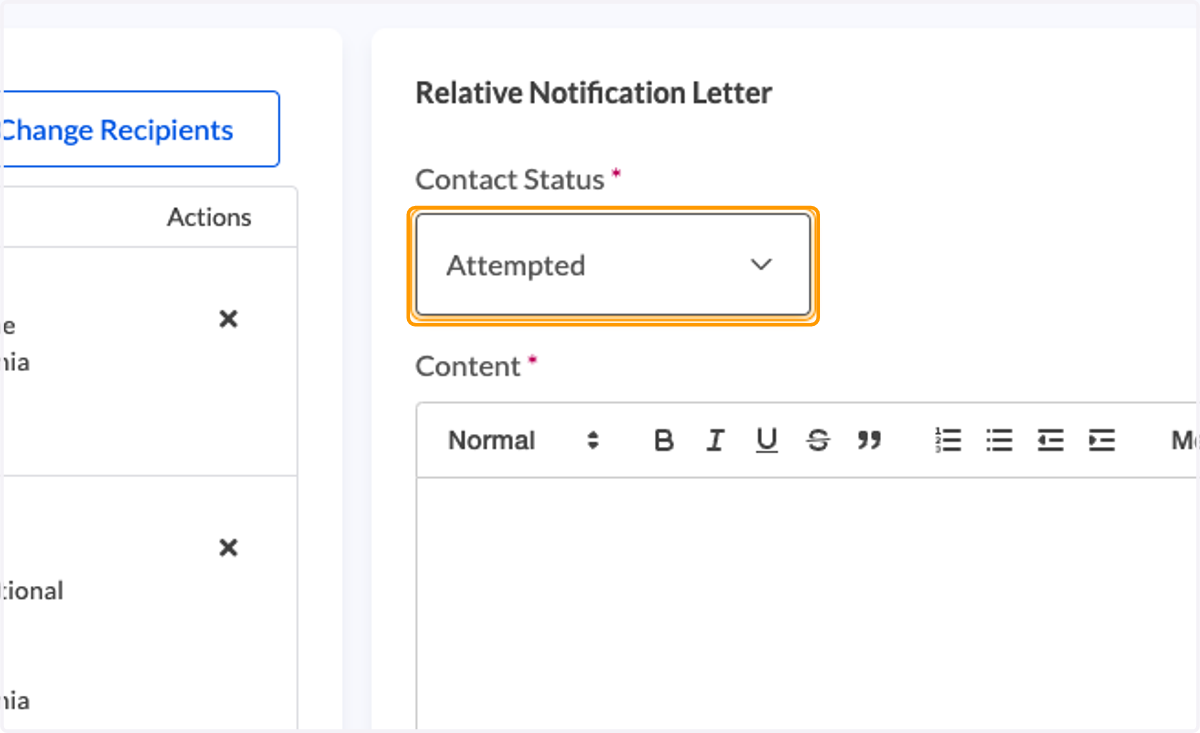Click the Contact Status field label
The image size is (1200, 733).
[510, 180]
